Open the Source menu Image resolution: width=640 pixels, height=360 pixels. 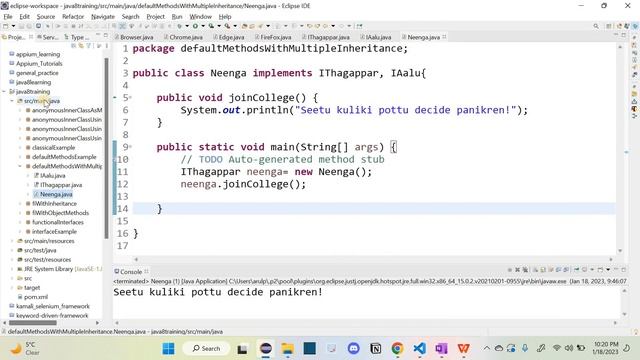pyautogui.click(x=46, y=17)
